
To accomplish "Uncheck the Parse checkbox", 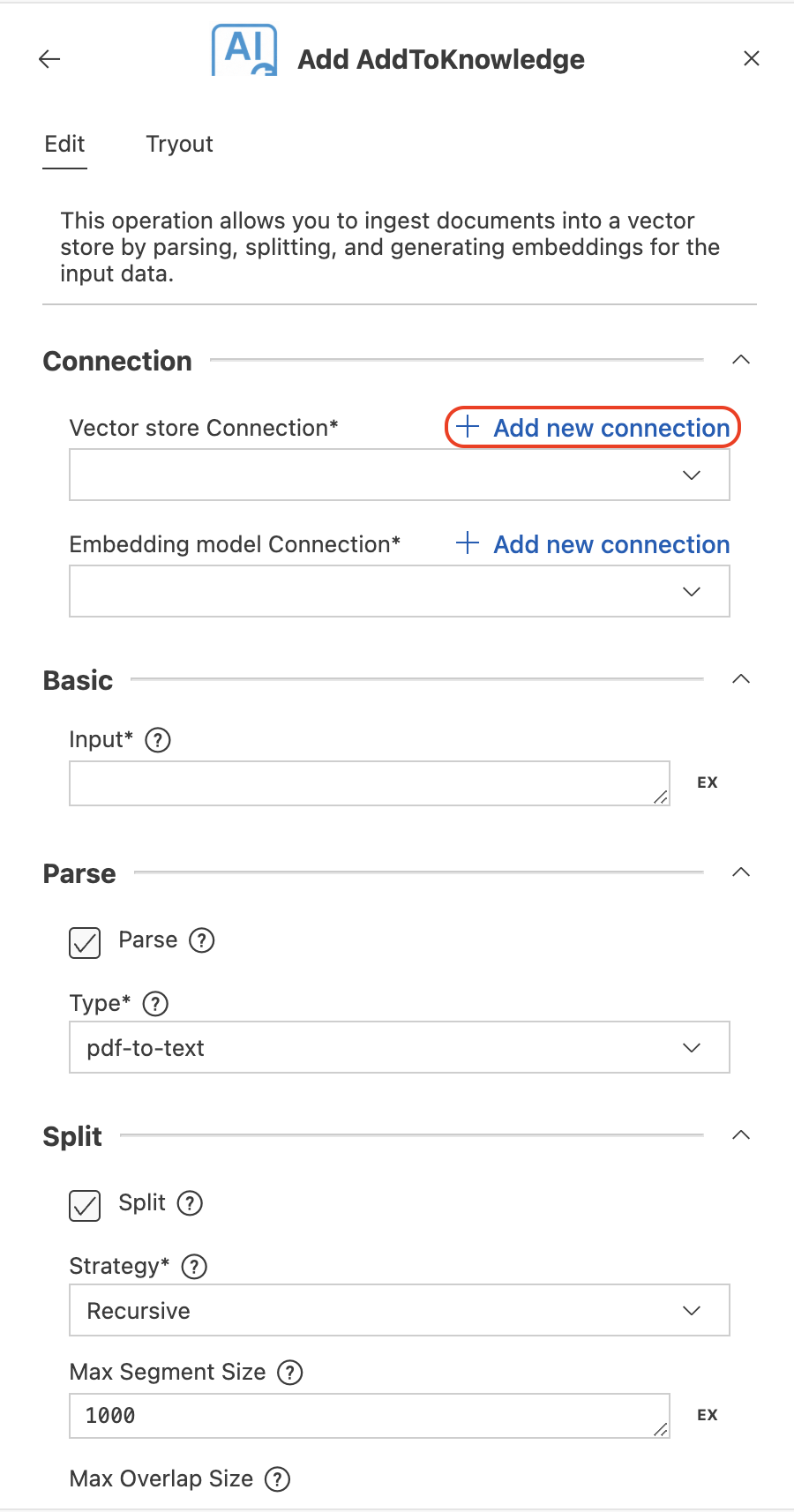I will (x=85, y=942).
